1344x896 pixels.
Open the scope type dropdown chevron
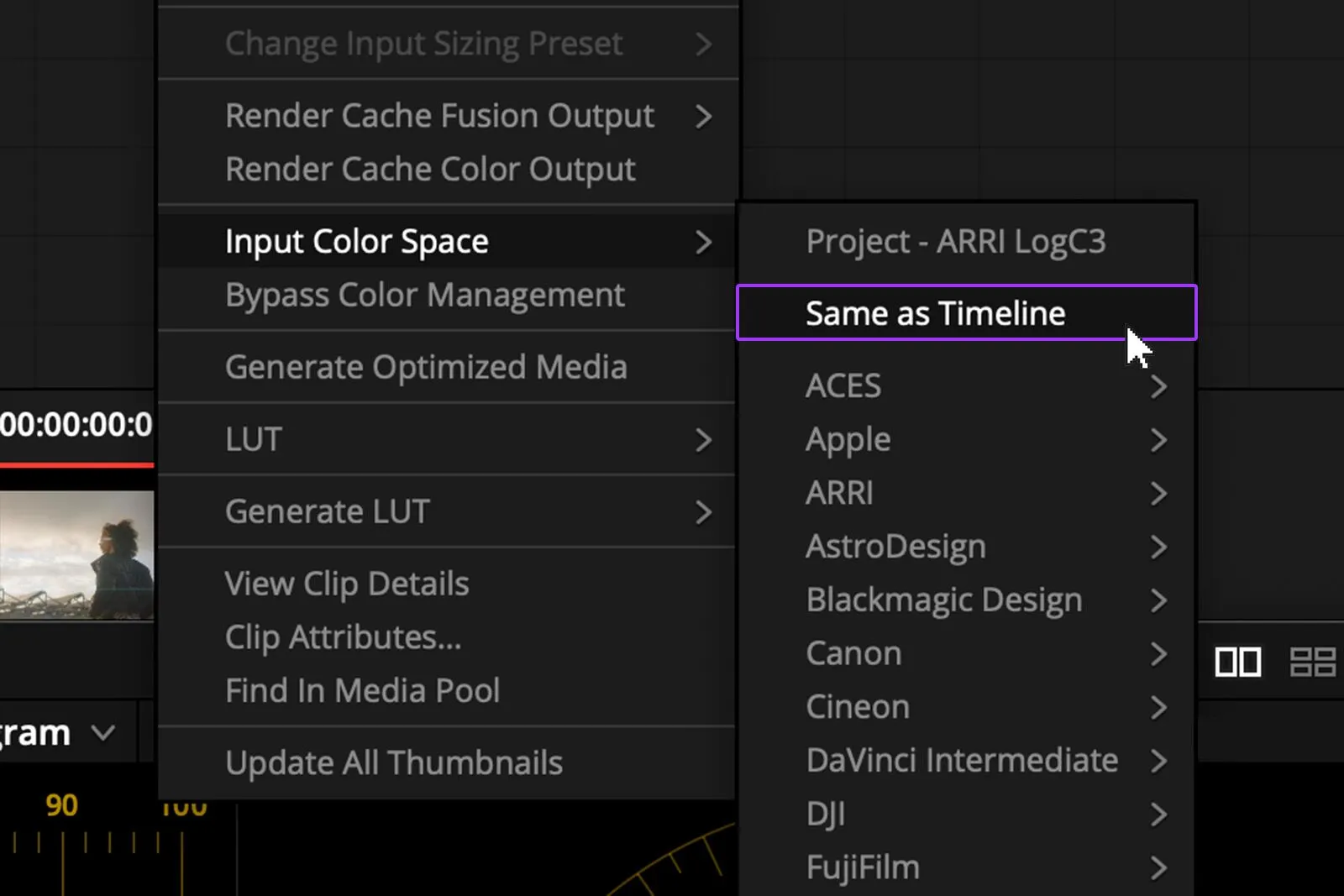pyautogui.click(x=103, y=733)
